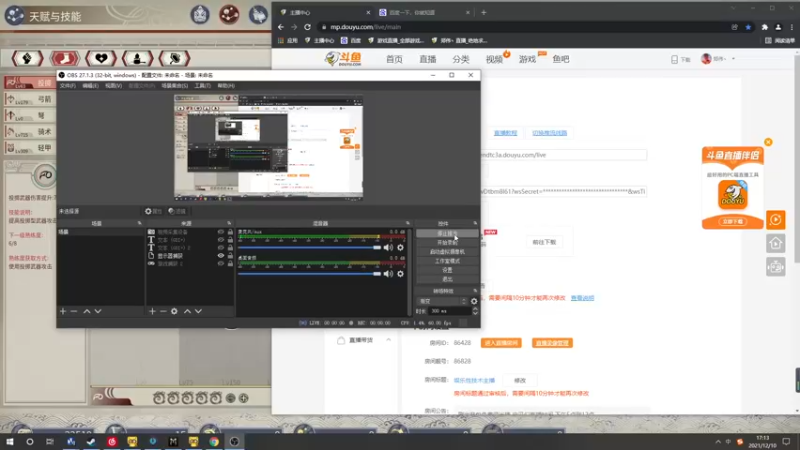Move scene down with arrow icon
The image size is (800, 450).
[x=98, y=311]
